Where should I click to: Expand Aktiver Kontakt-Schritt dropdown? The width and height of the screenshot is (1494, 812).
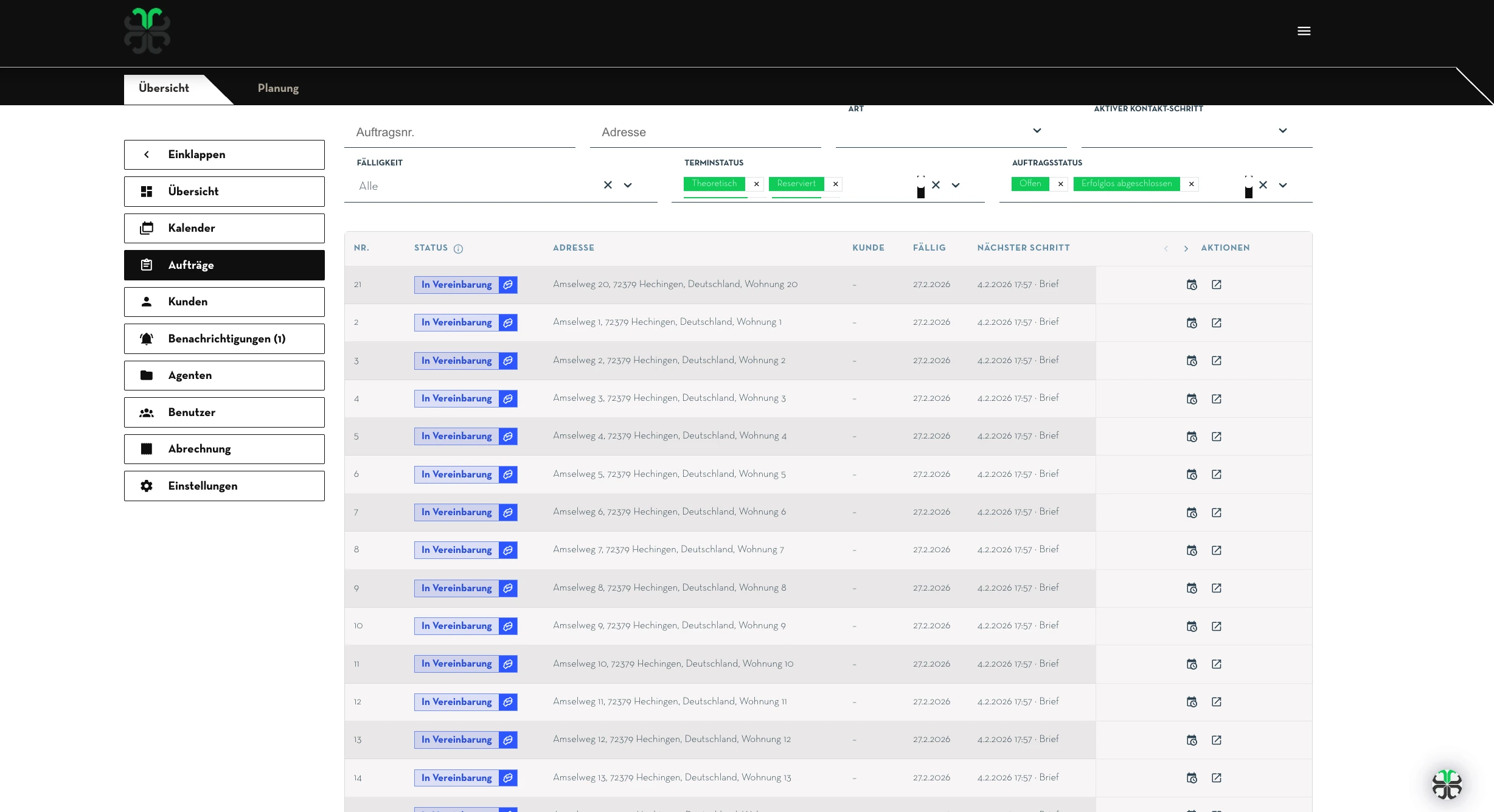[x=1282, y=131]
